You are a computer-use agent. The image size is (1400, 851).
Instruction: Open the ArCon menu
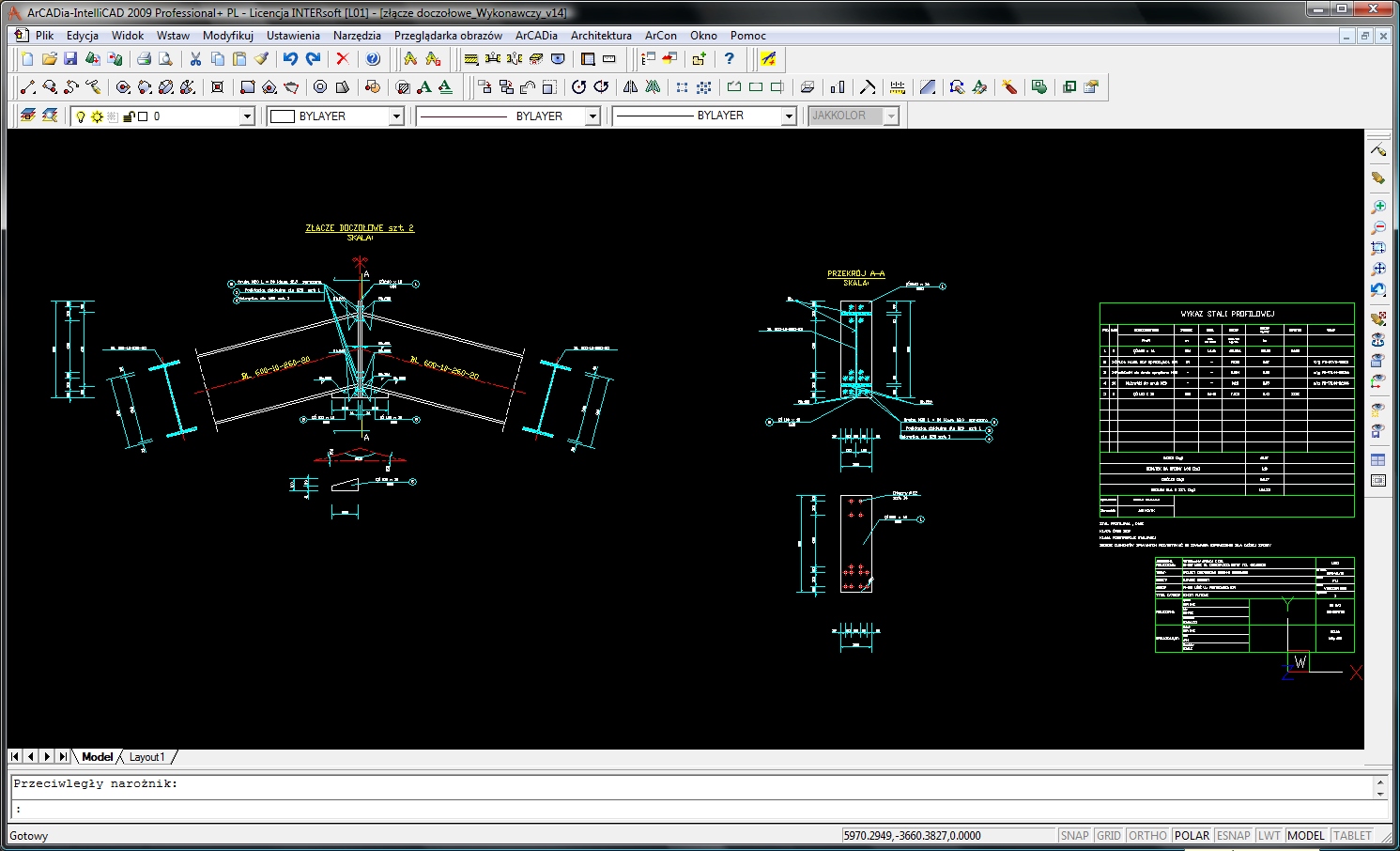(661, 36)
